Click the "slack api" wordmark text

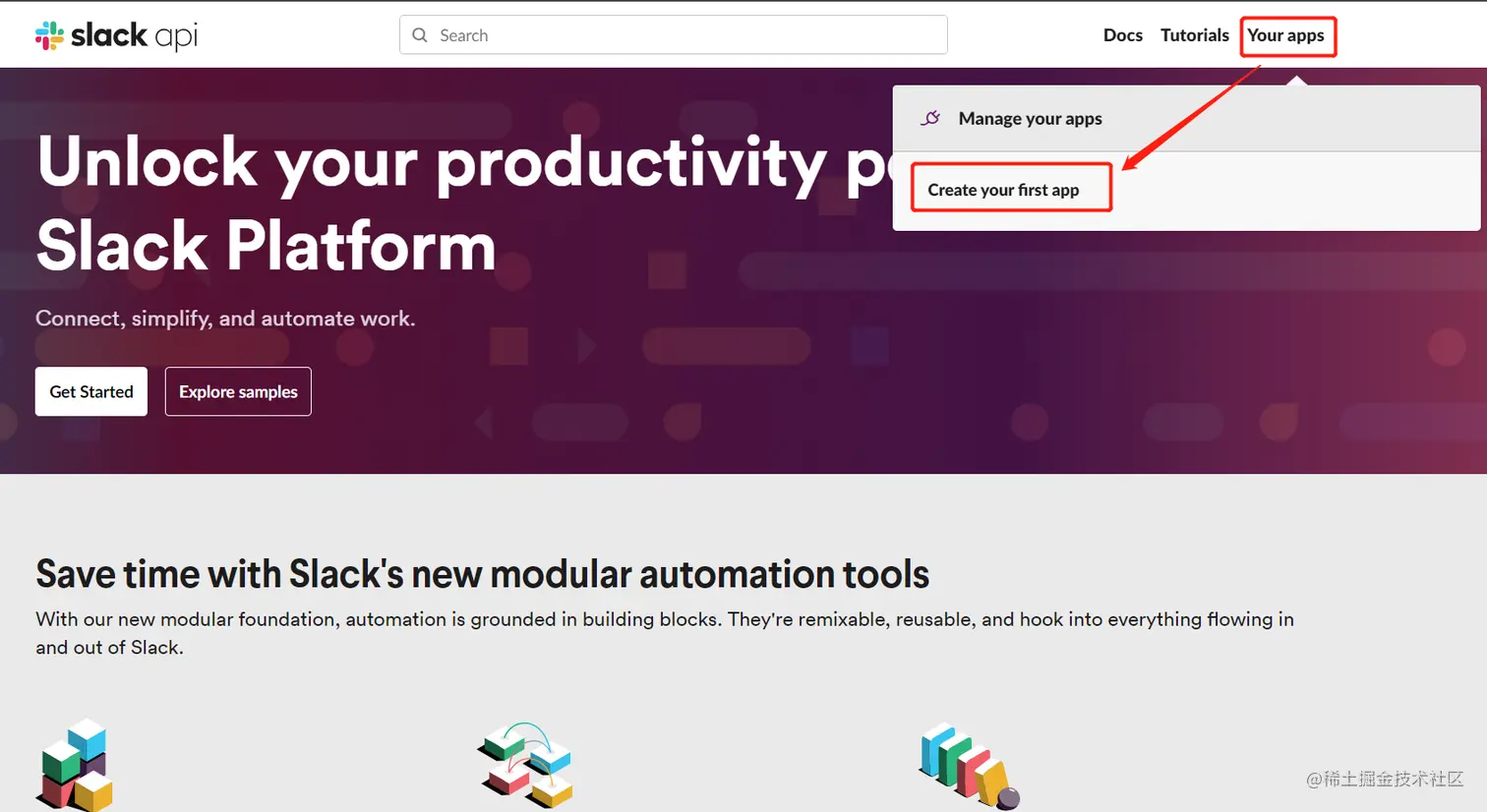(x=134, y=35)
